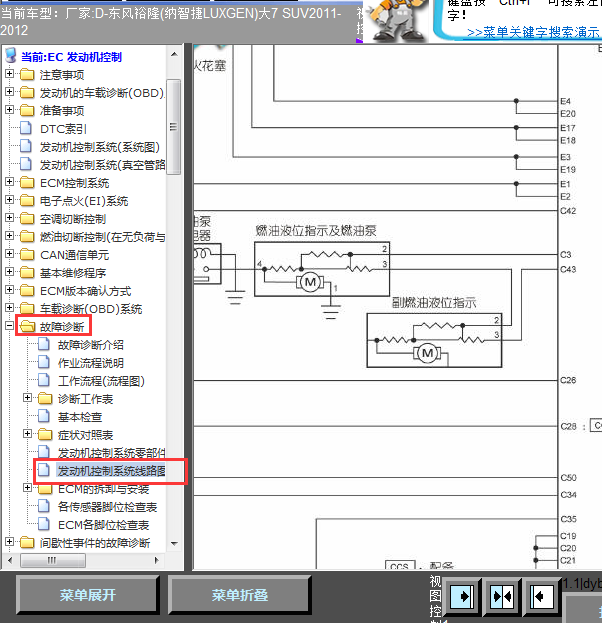Open 工作流程(流程图) page

click(101, 381)
